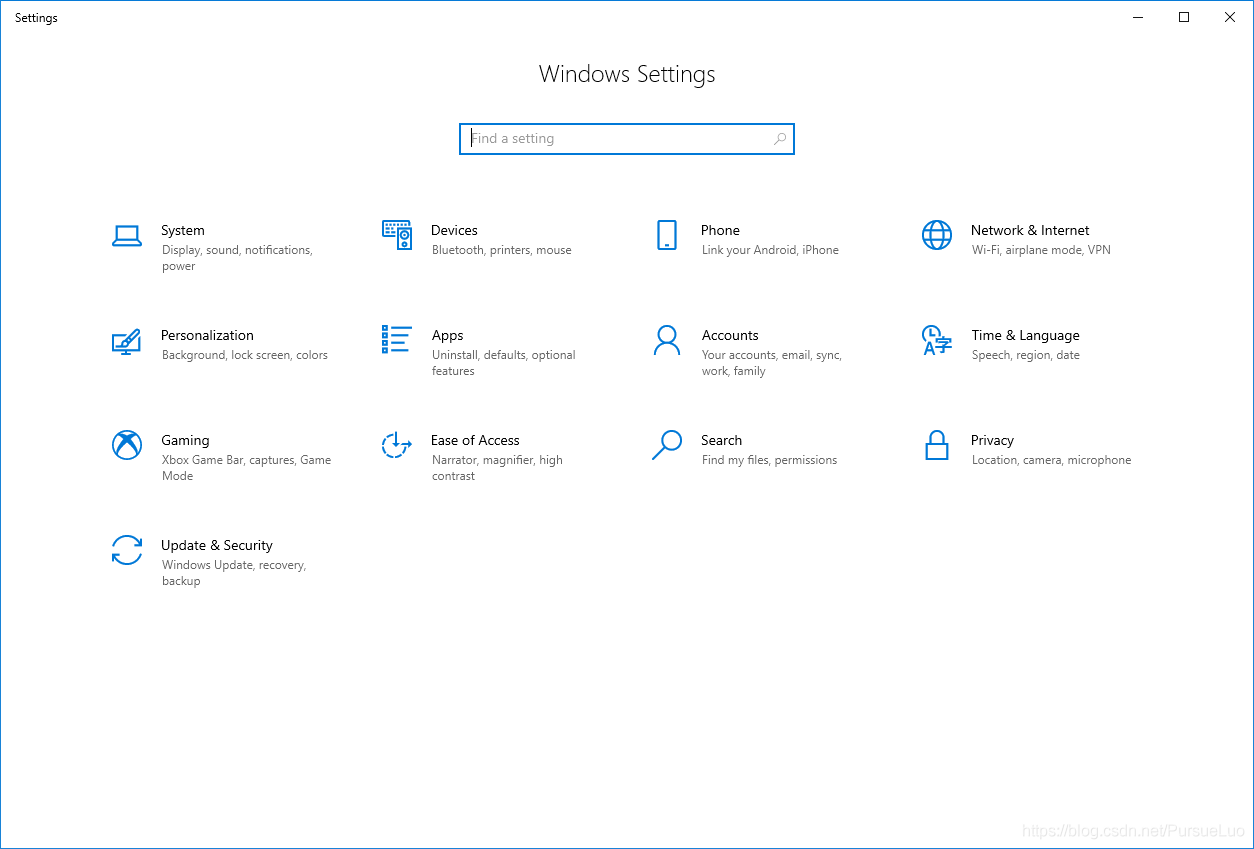1254x849 pixels.
Task: Click 'Link your Android, iPhone' text
Action: click(x=770, y=250)
